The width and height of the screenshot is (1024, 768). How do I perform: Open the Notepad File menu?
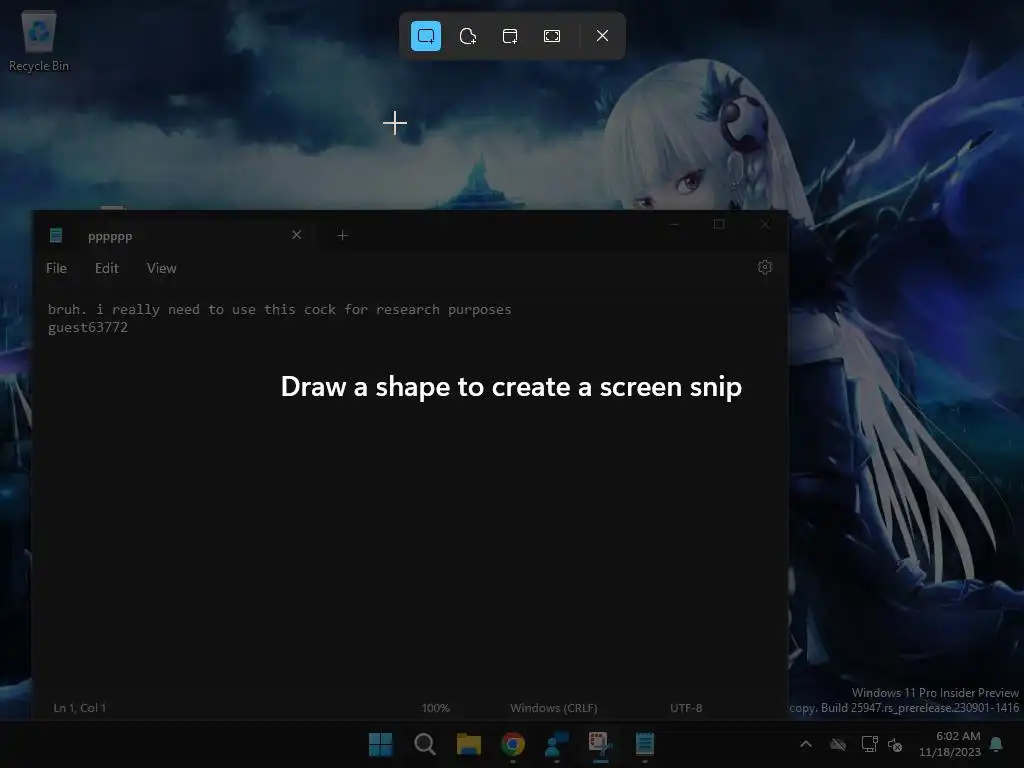[56, 268]
